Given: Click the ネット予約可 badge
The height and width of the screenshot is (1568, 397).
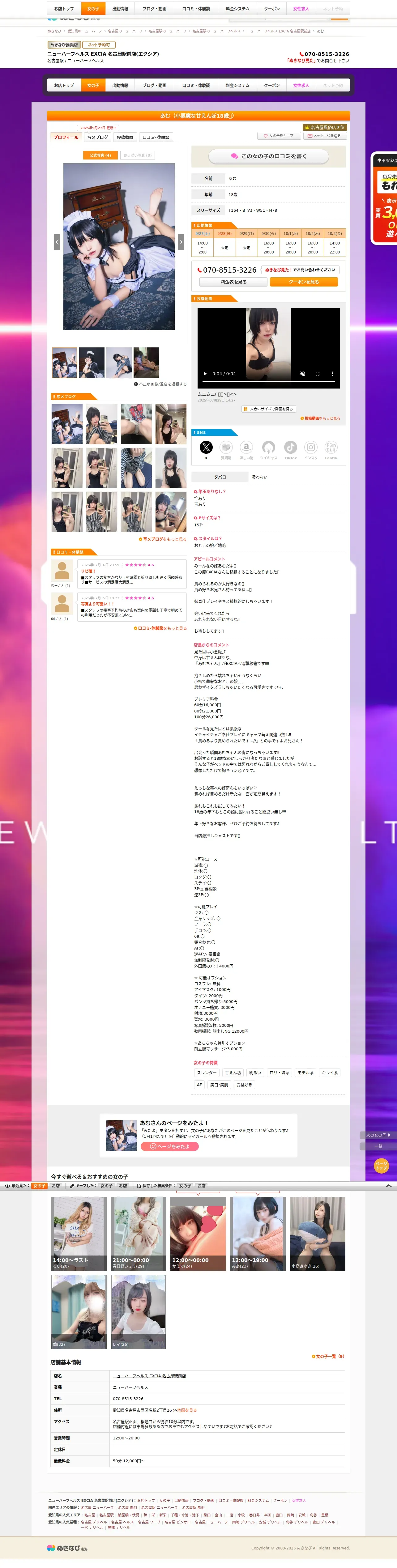Looking at the screenshot, I should [x=99, y=45].
